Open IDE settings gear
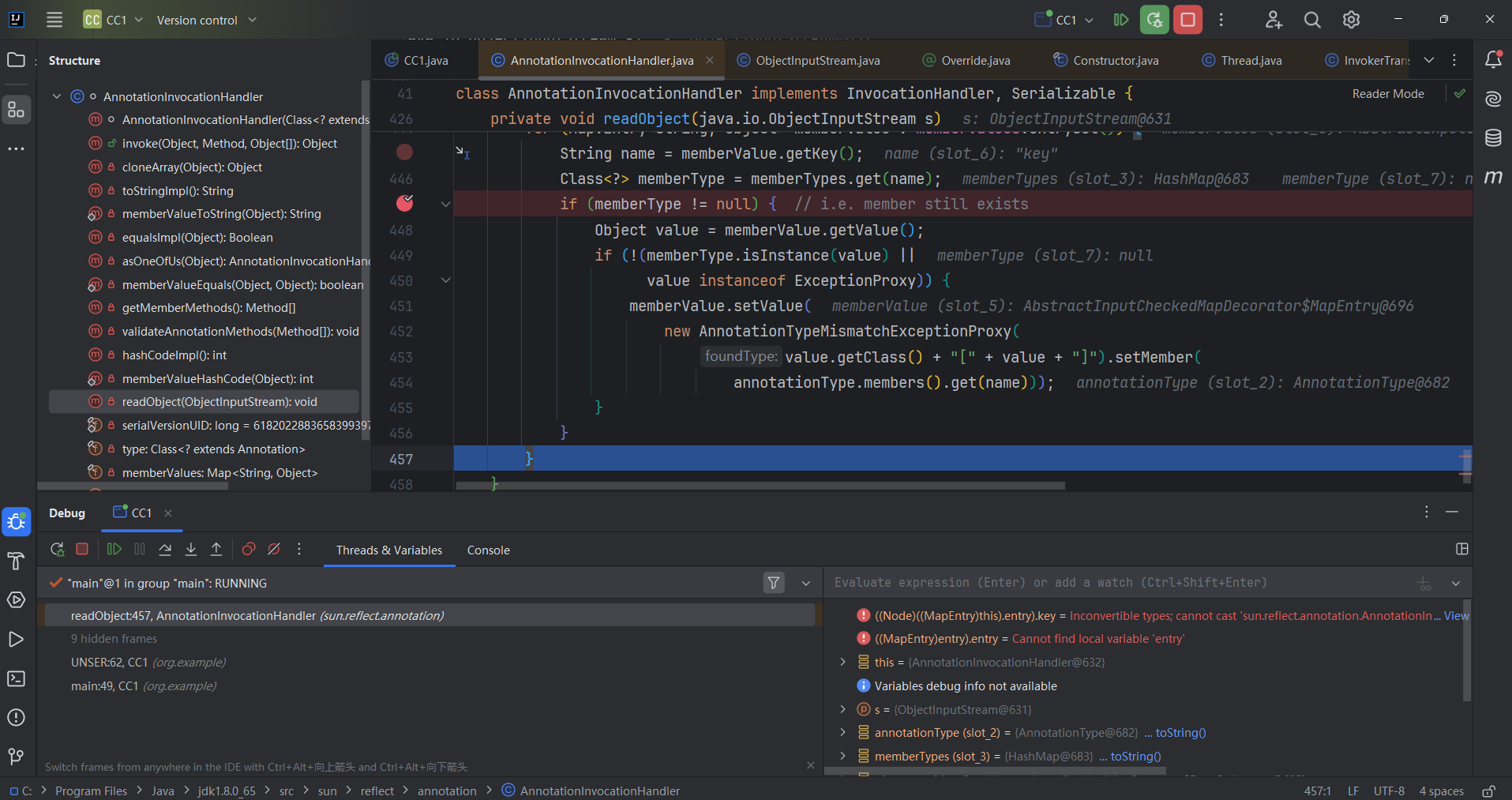Screen dimensions: 1512x800 pos(1352,20)
